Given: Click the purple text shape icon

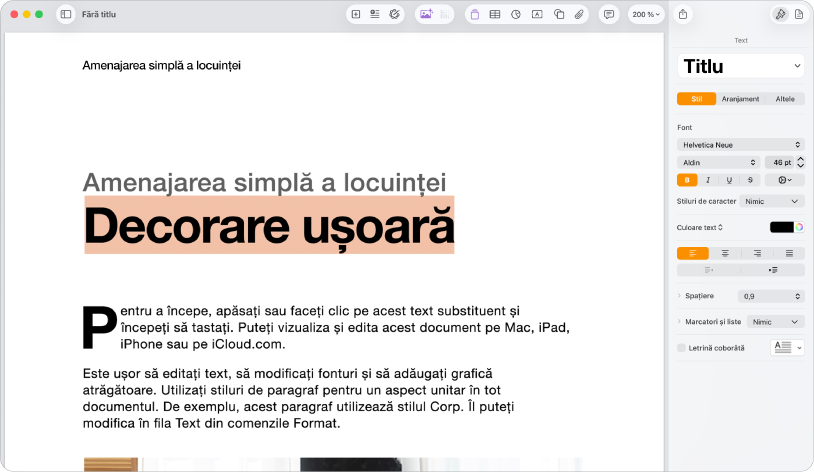Looking at the screenshot, I should pos(474,15).
